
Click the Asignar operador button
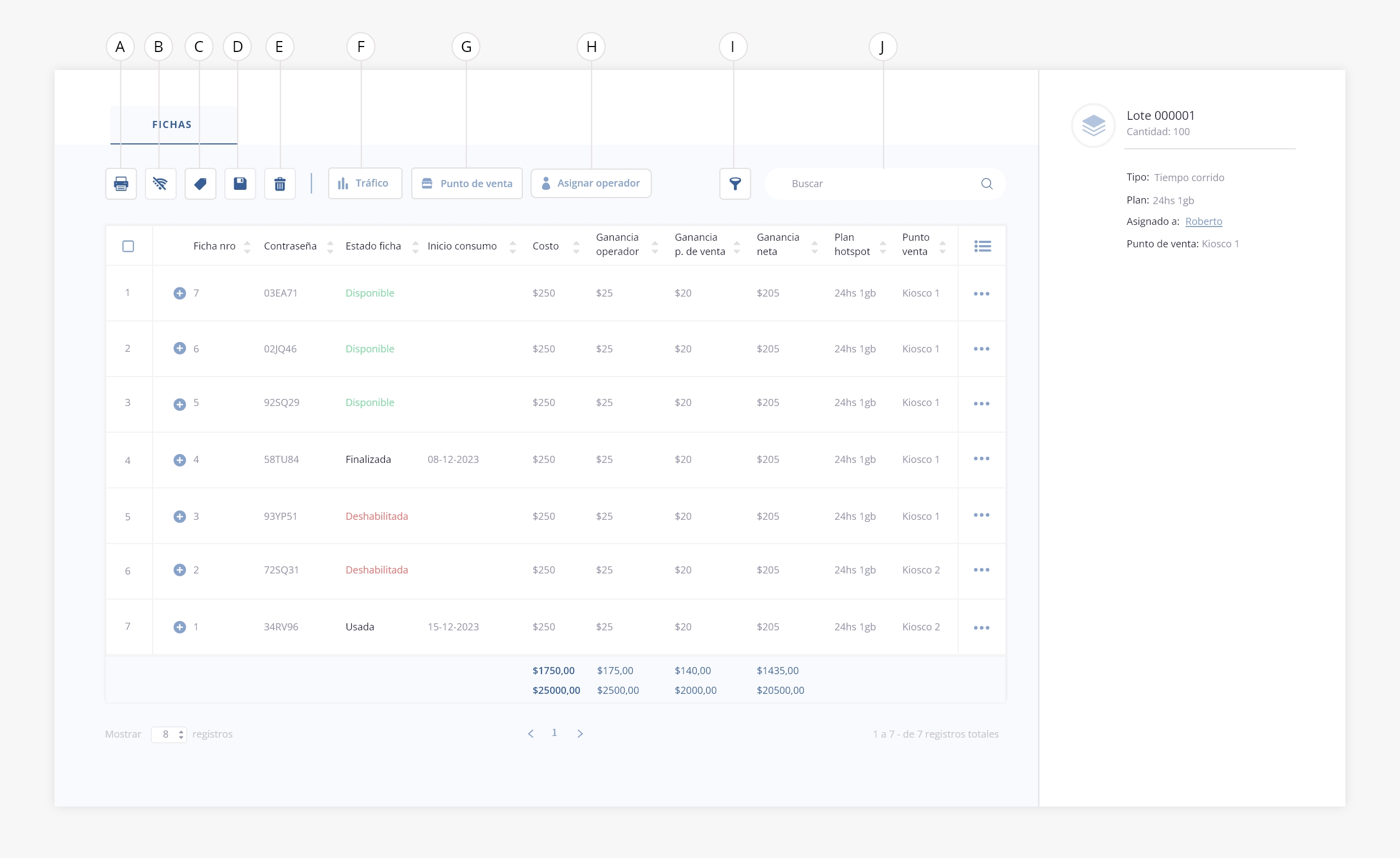(591, 183)
